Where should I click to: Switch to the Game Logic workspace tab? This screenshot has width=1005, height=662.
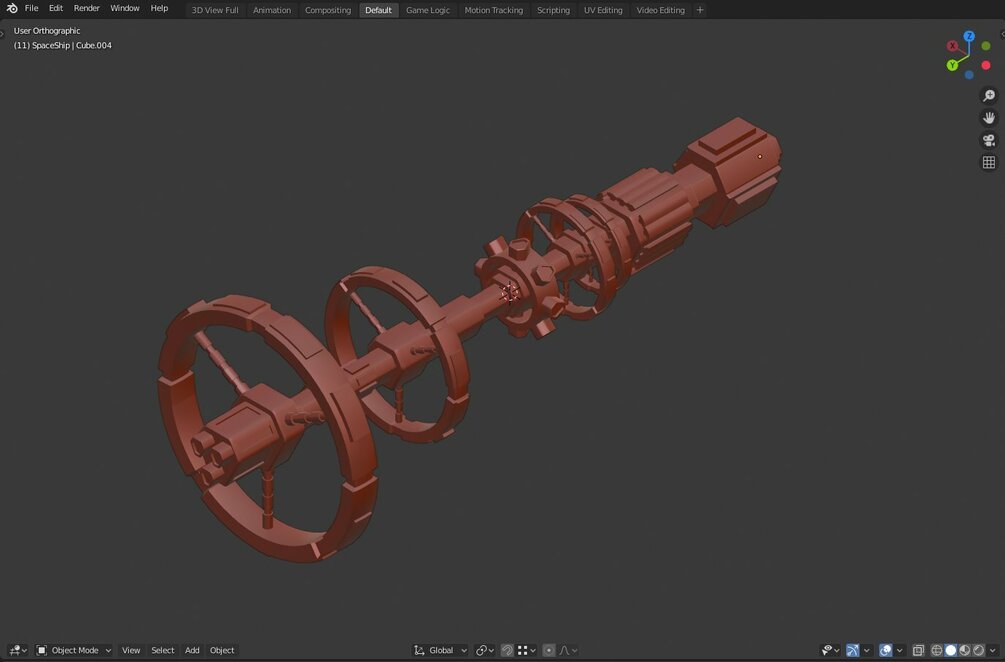(428, 10)
